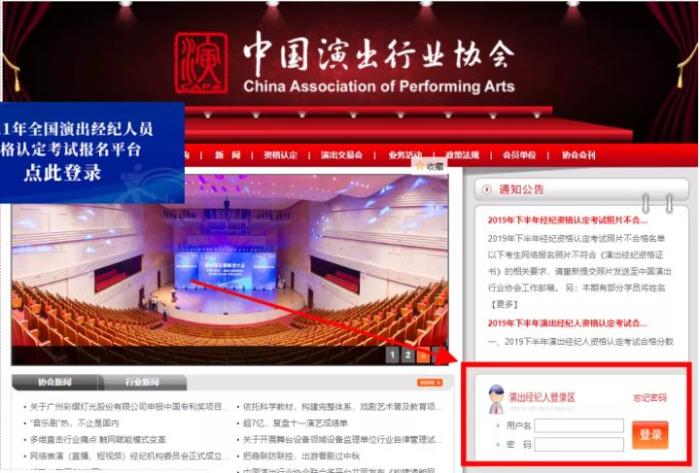
Task: Select the orange active slide indicator
Action: 423,355
